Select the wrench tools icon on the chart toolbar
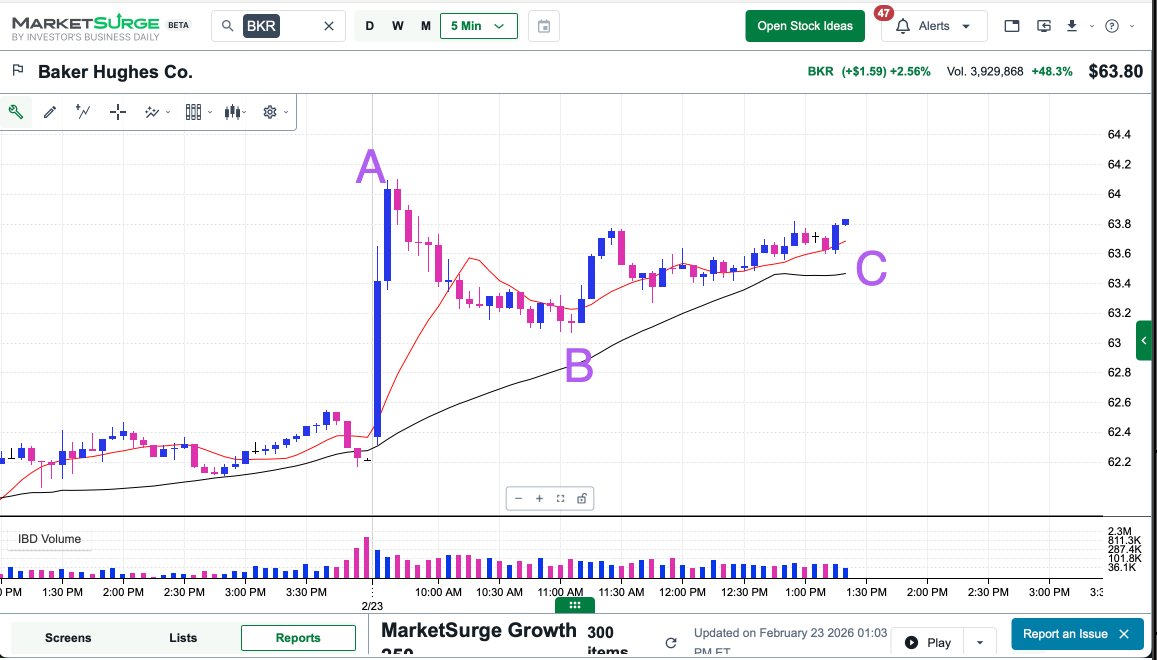Screen dimensions: 1157x660 pyautogui.click(x=16, y=111)
